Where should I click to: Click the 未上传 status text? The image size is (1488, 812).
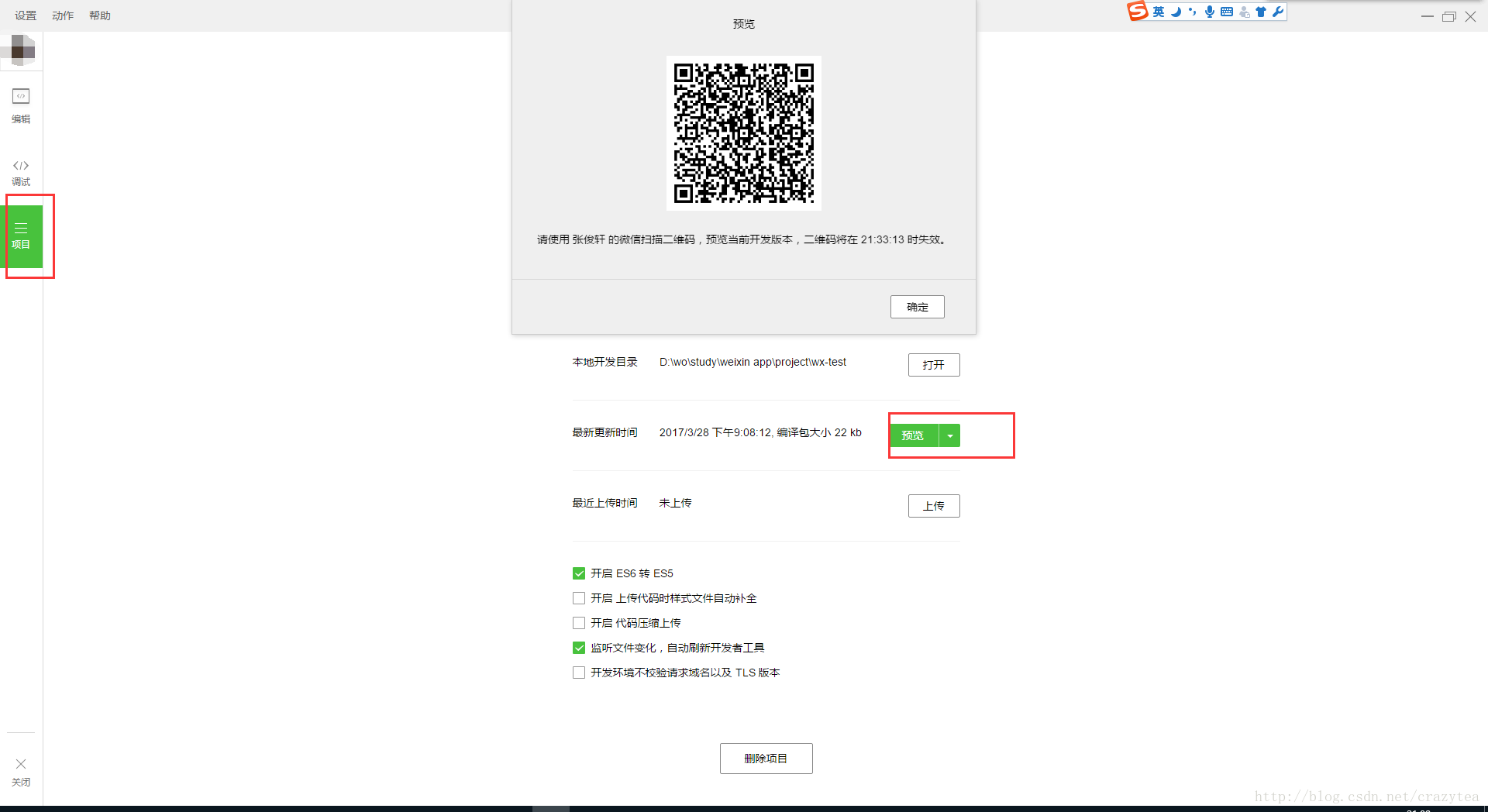(676, 503)
